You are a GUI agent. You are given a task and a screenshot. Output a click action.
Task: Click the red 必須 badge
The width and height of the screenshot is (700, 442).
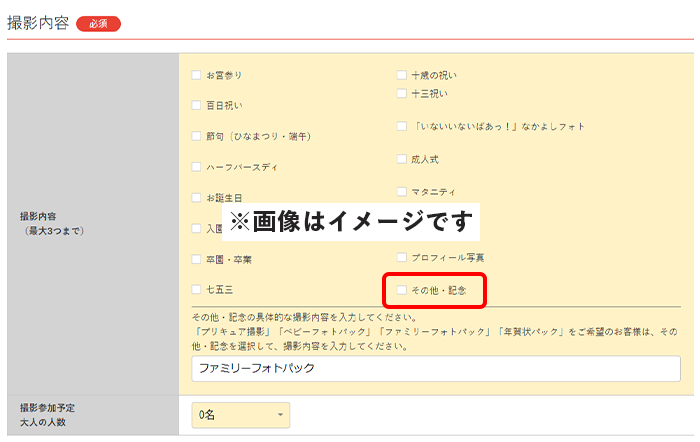(x=98, y=24)
